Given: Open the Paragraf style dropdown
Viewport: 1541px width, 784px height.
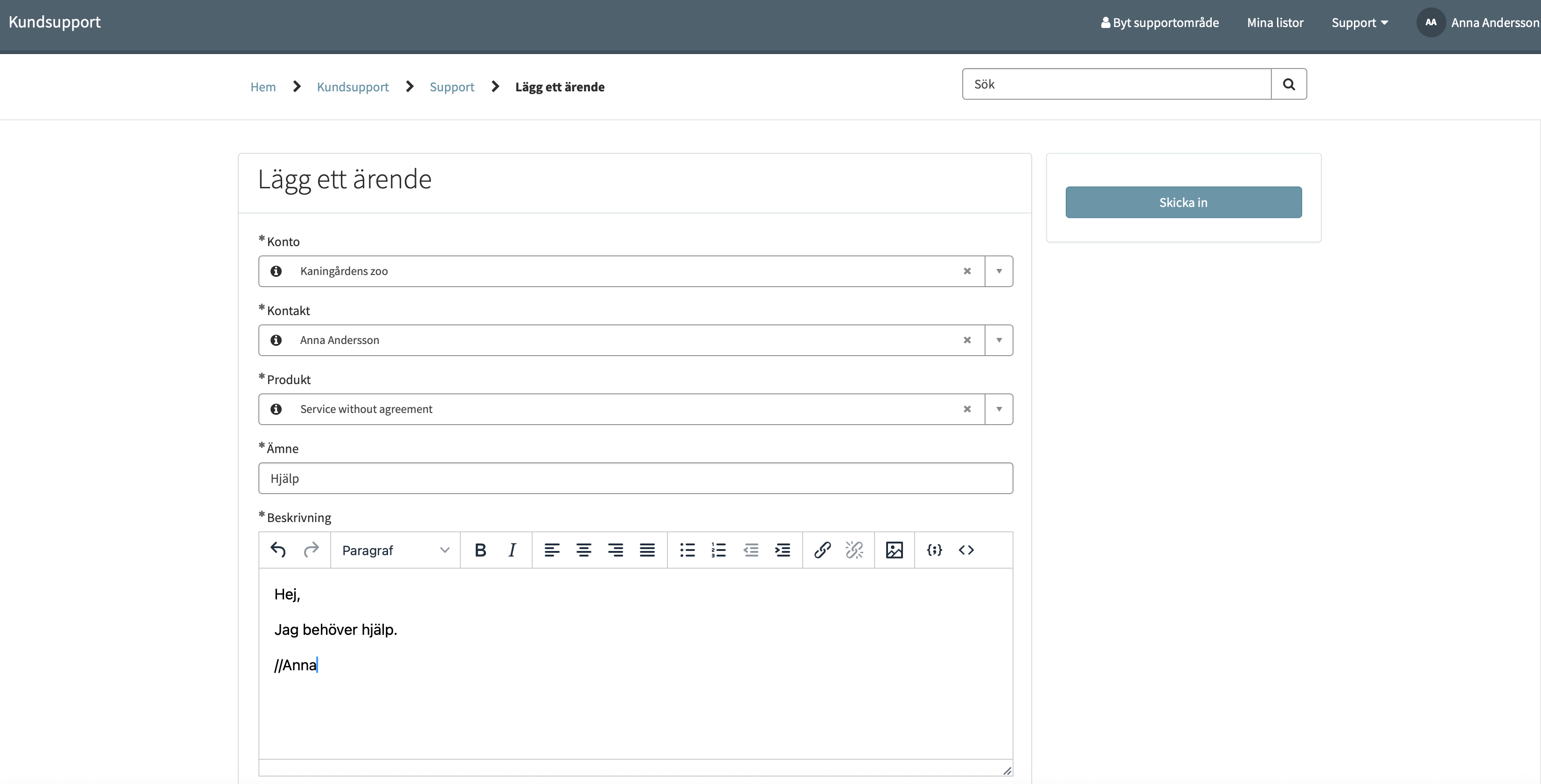Looking at the screenshot, I should (396, 550).
